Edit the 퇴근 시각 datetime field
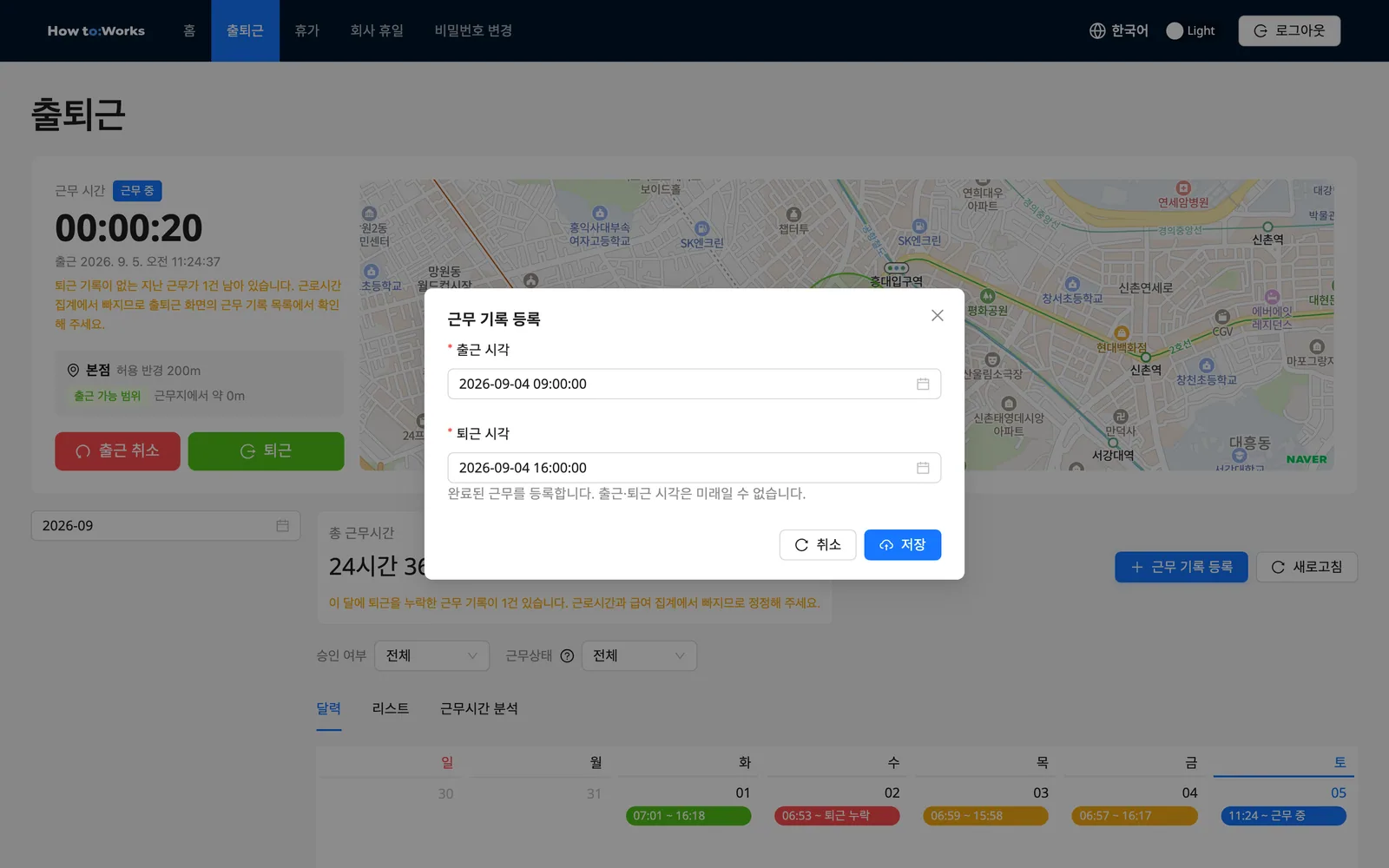Viewport: 1389px width, 868px height. click(694, 468)
